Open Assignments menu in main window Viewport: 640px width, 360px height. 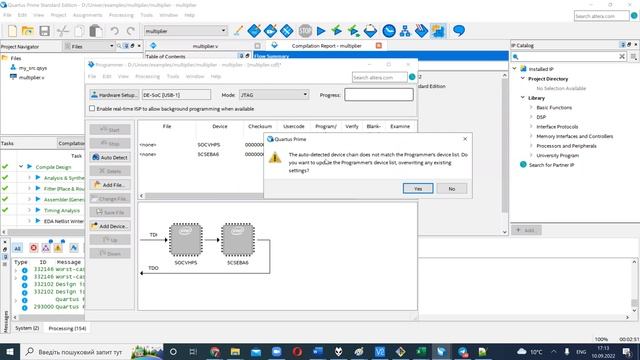click(87, 15)
